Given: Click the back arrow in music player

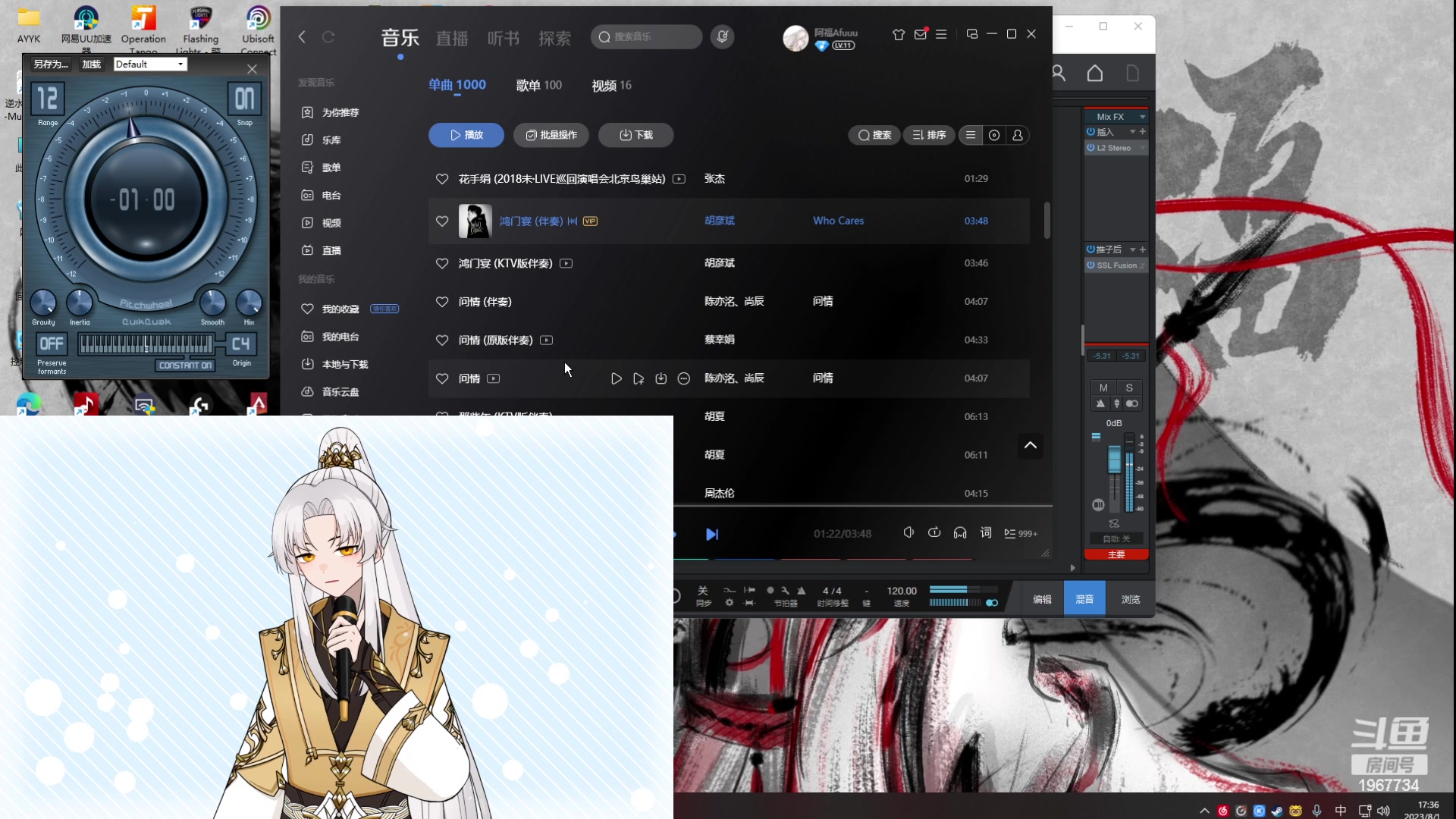Looking at the screenshot, I should 302,36.
